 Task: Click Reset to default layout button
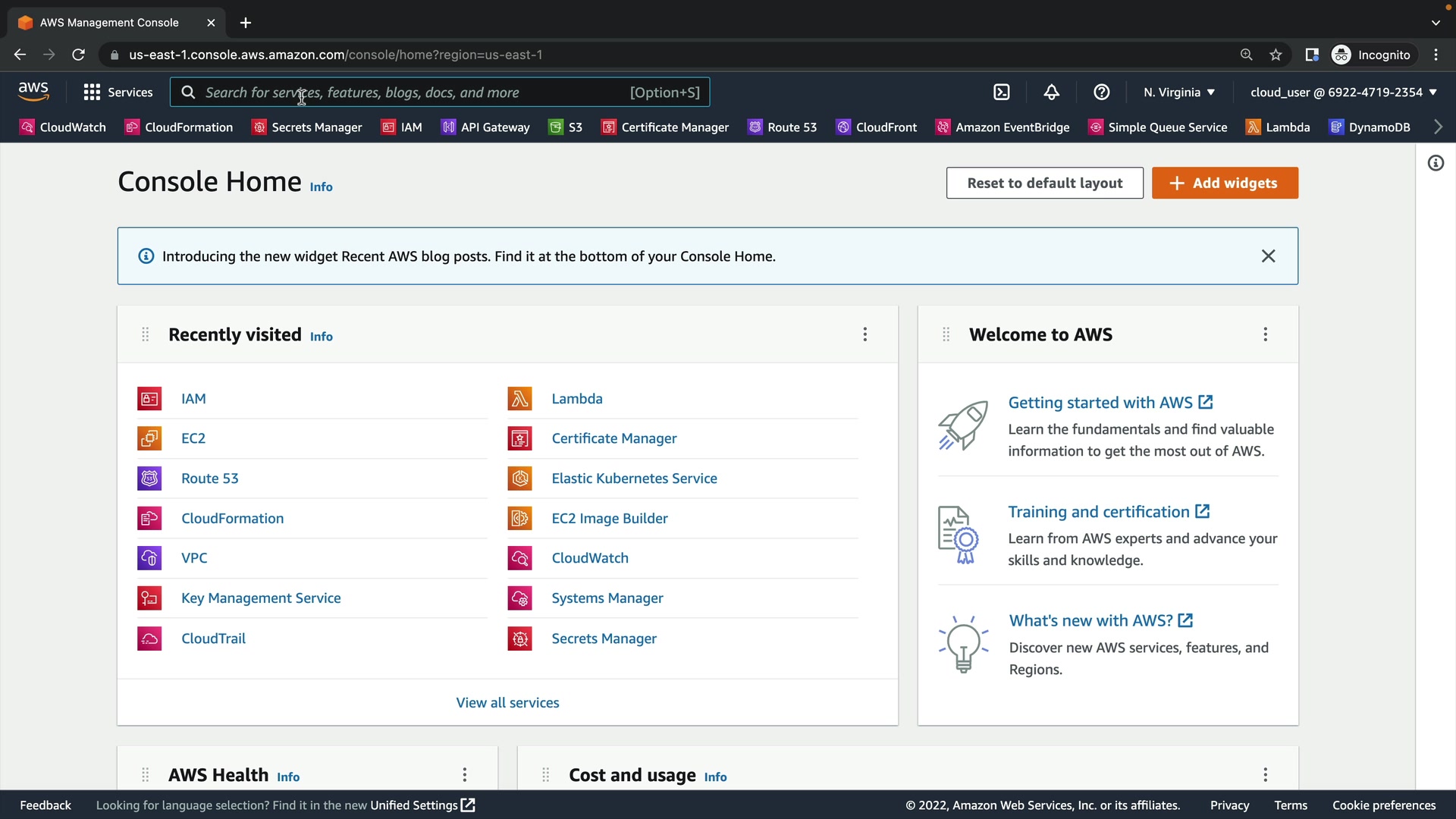1044,183
